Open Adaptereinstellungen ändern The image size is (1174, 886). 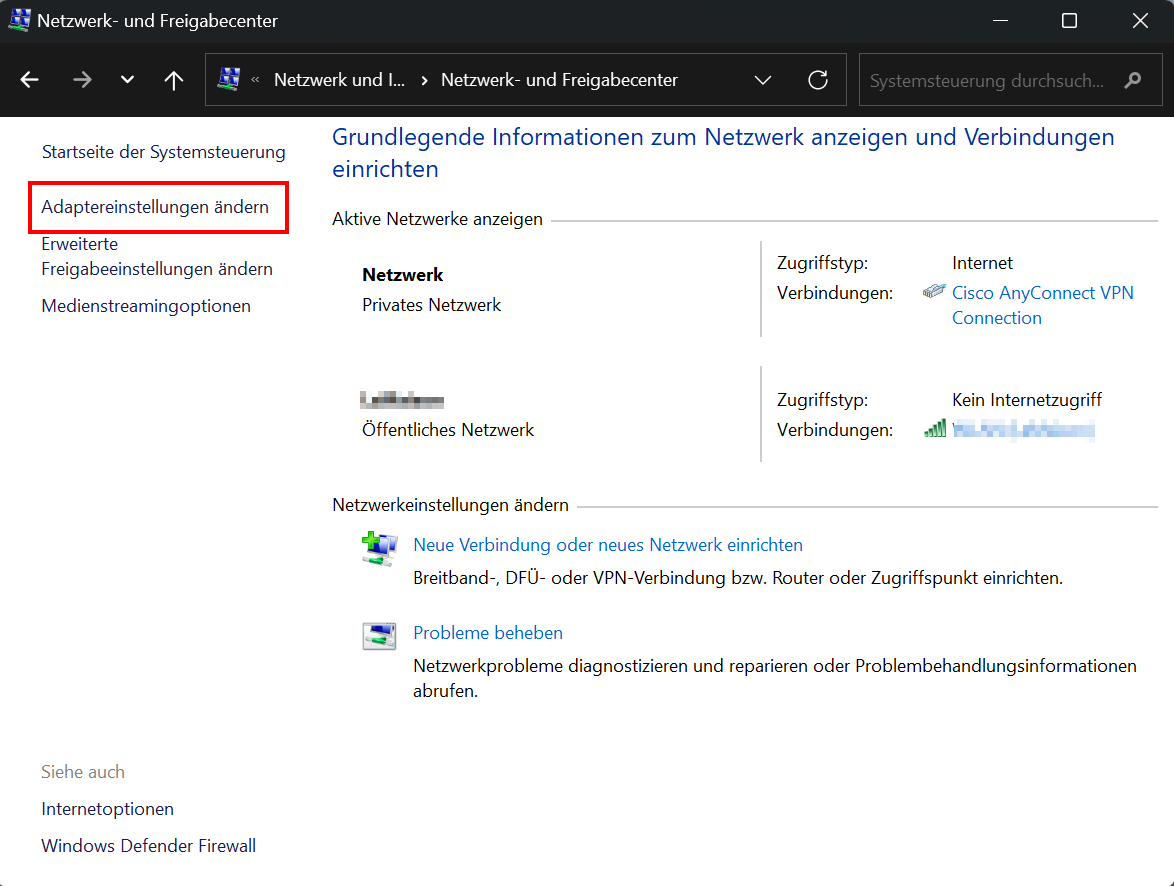pos(156,207)
